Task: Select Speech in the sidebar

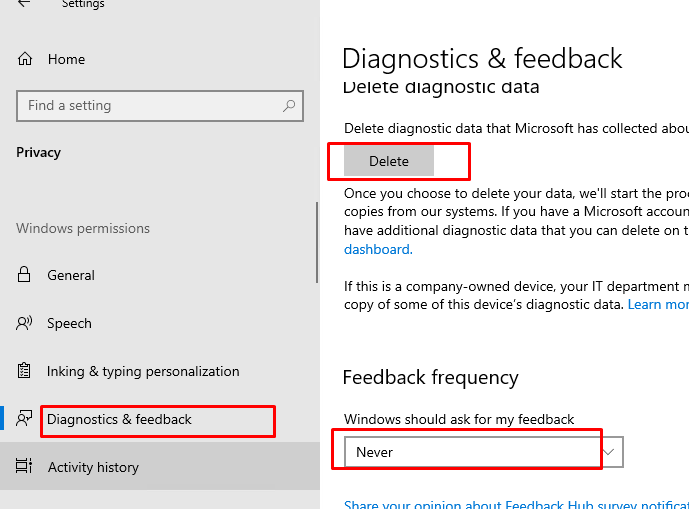Action: point(69,323)
